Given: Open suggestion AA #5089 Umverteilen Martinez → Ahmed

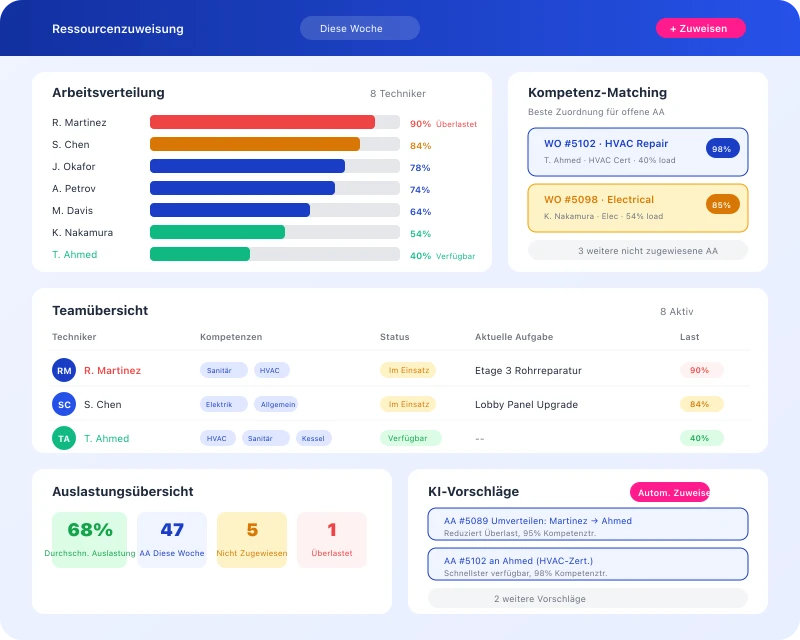Looking at the screenshot, I should (587, 525).
